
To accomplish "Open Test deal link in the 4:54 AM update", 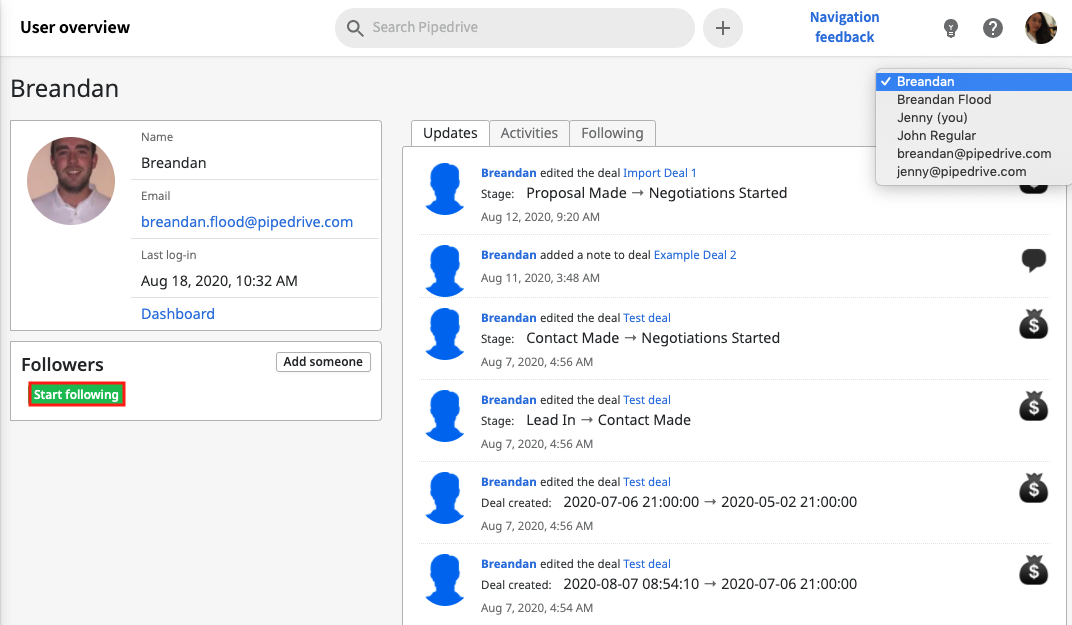I will pos(647,564).
